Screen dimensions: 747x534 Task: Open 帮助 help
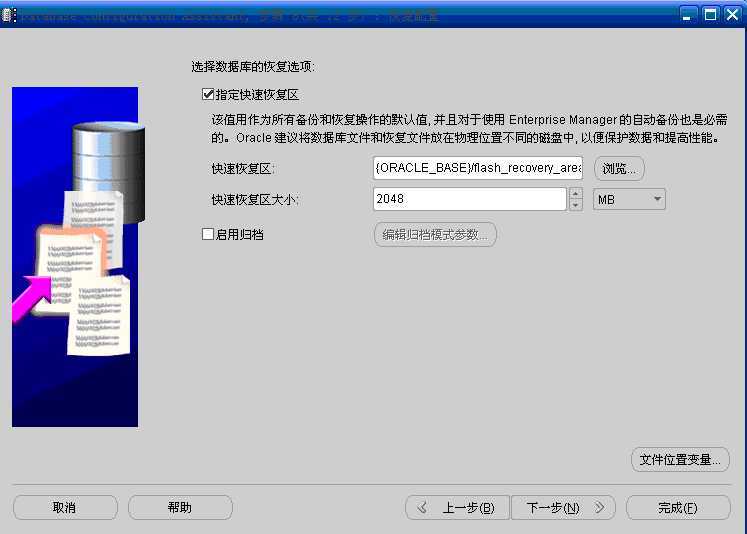click(180, 507)
